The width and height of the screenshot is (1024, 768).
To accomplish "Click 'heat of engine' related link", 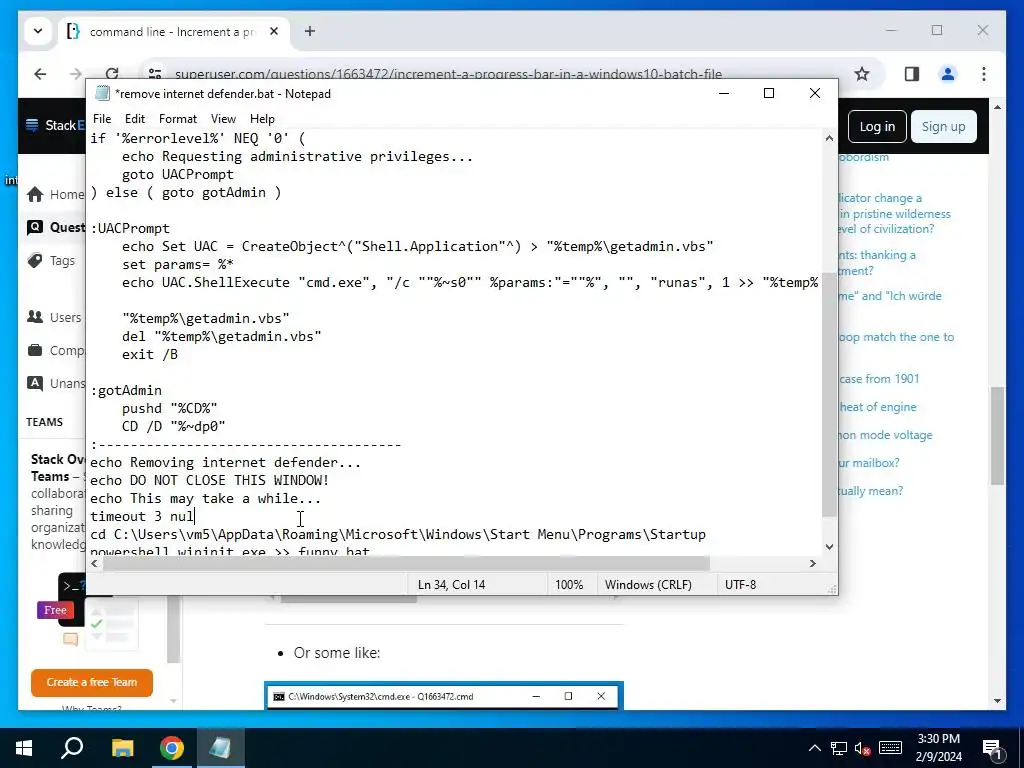I will (x=878, y=407).
